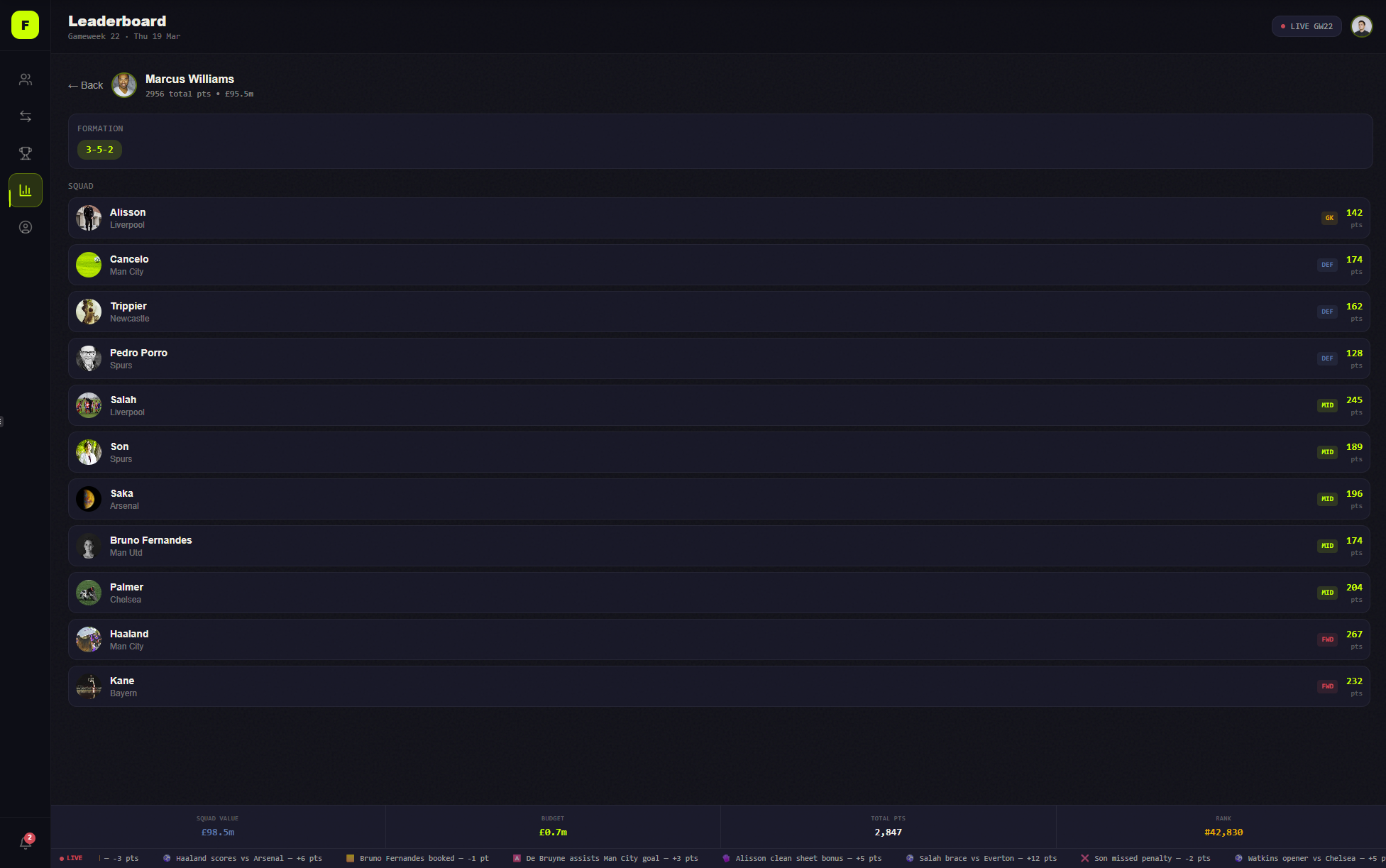Viewport: 1386px width, 868px height.
Task: Click Alisson's GK position badge
Action: pos(1329,218)
